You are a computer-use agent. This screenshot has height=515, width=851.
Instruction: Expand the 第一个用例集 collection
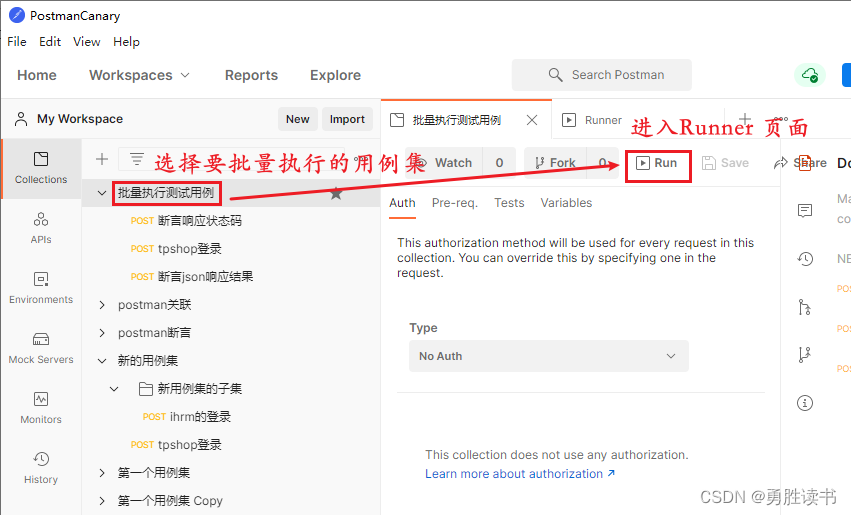click(x=101, y=473)
